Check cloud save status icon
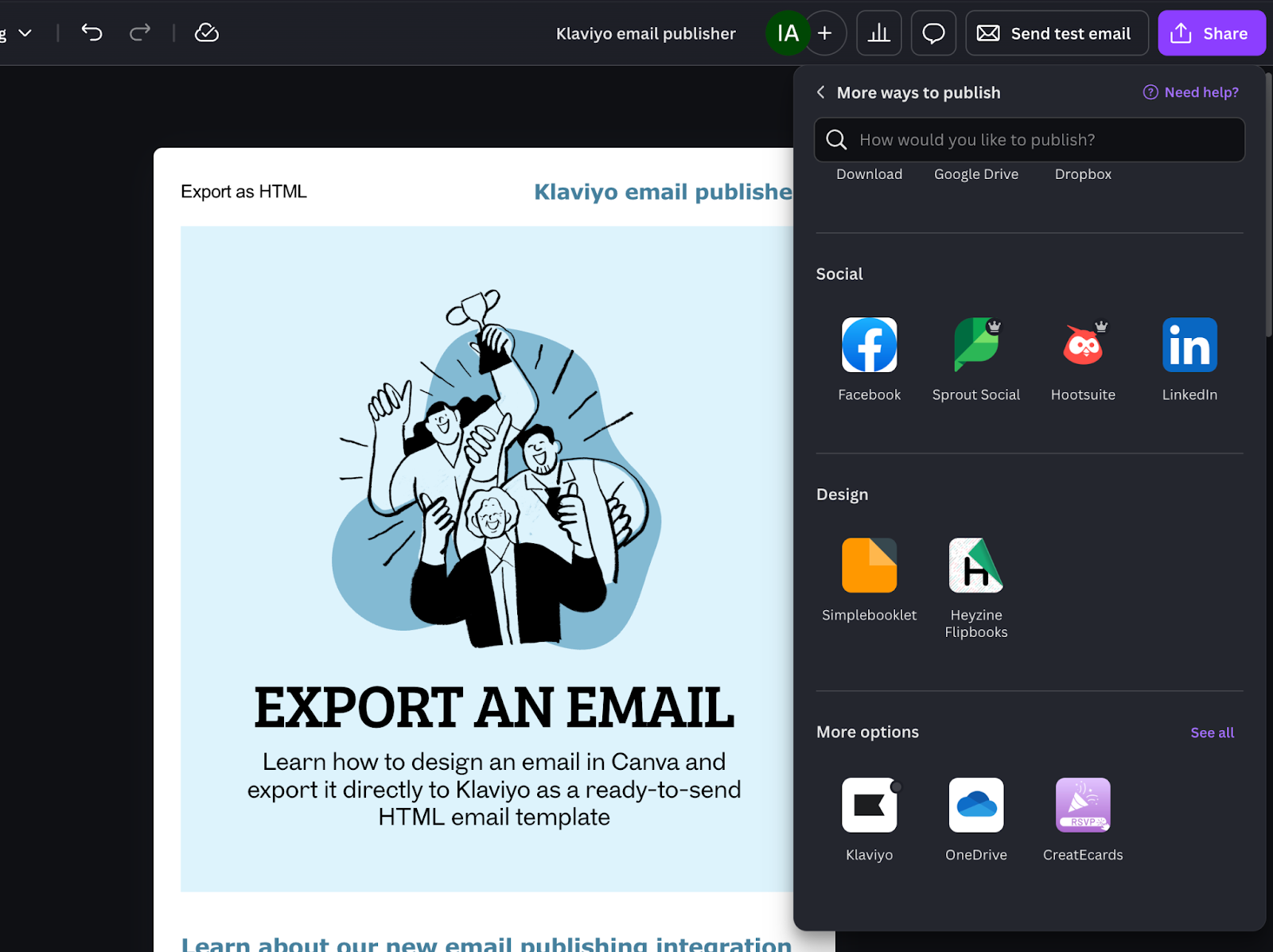Screen dimensions: 1273x952 tap(207, 33)
